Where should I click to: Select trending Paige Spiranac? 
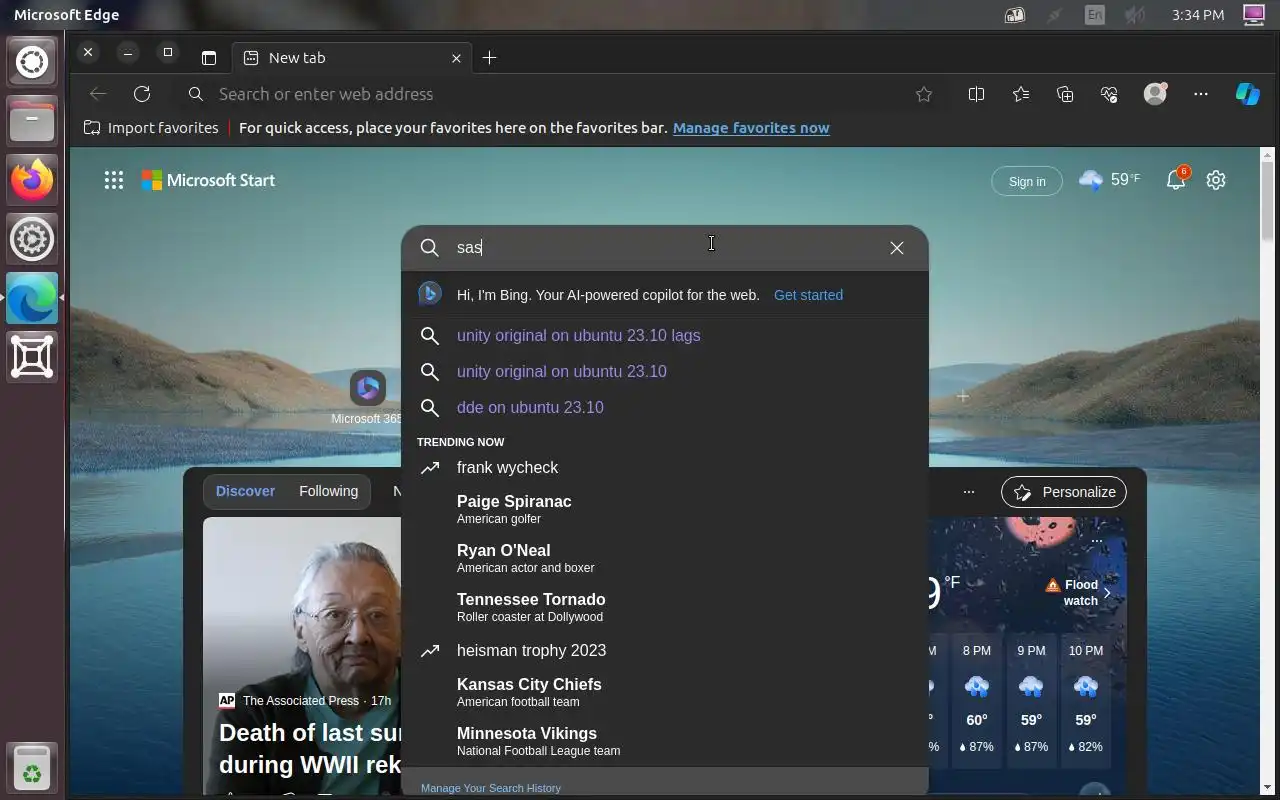[665, 509]
